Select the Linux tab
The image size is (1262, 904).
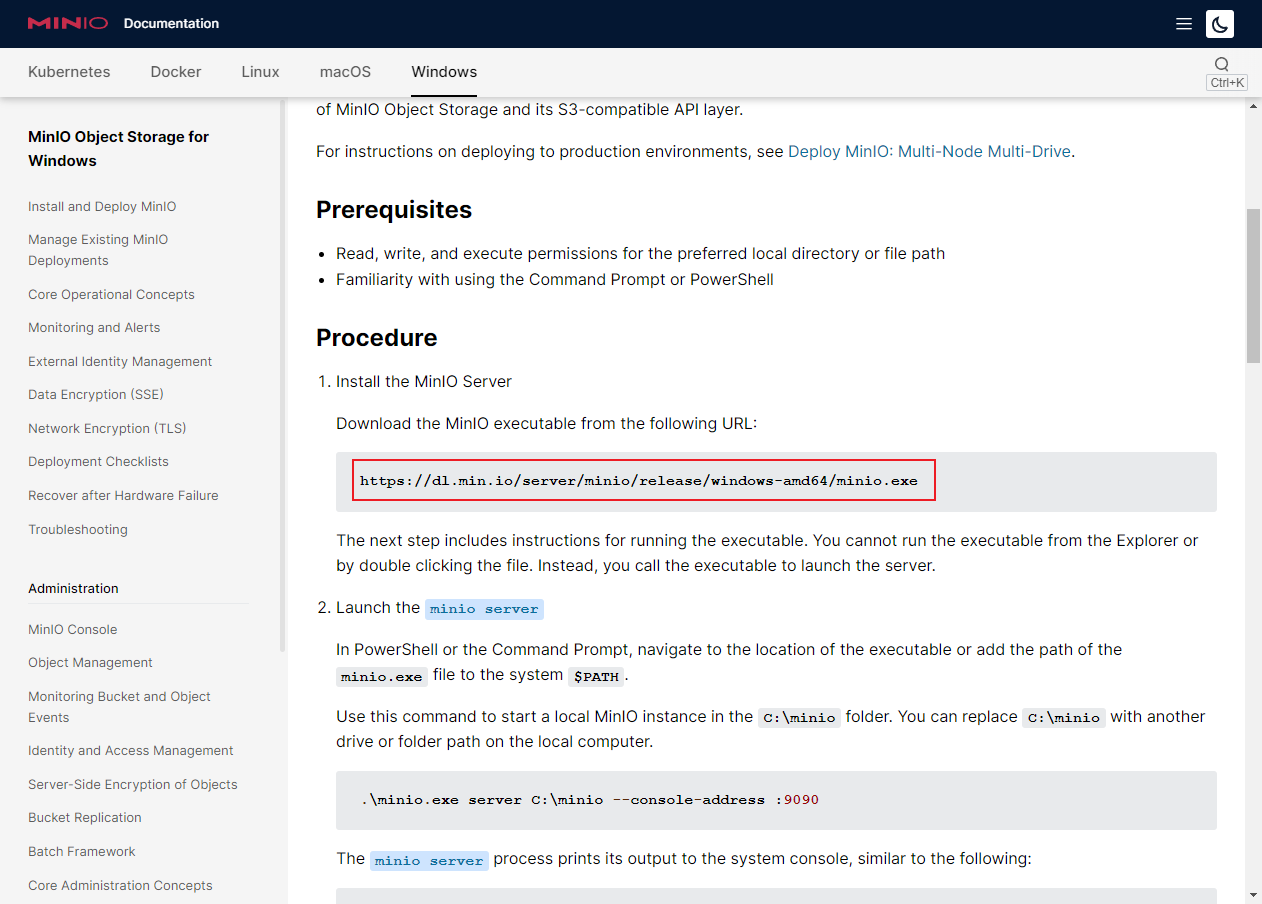coord(260,72)
